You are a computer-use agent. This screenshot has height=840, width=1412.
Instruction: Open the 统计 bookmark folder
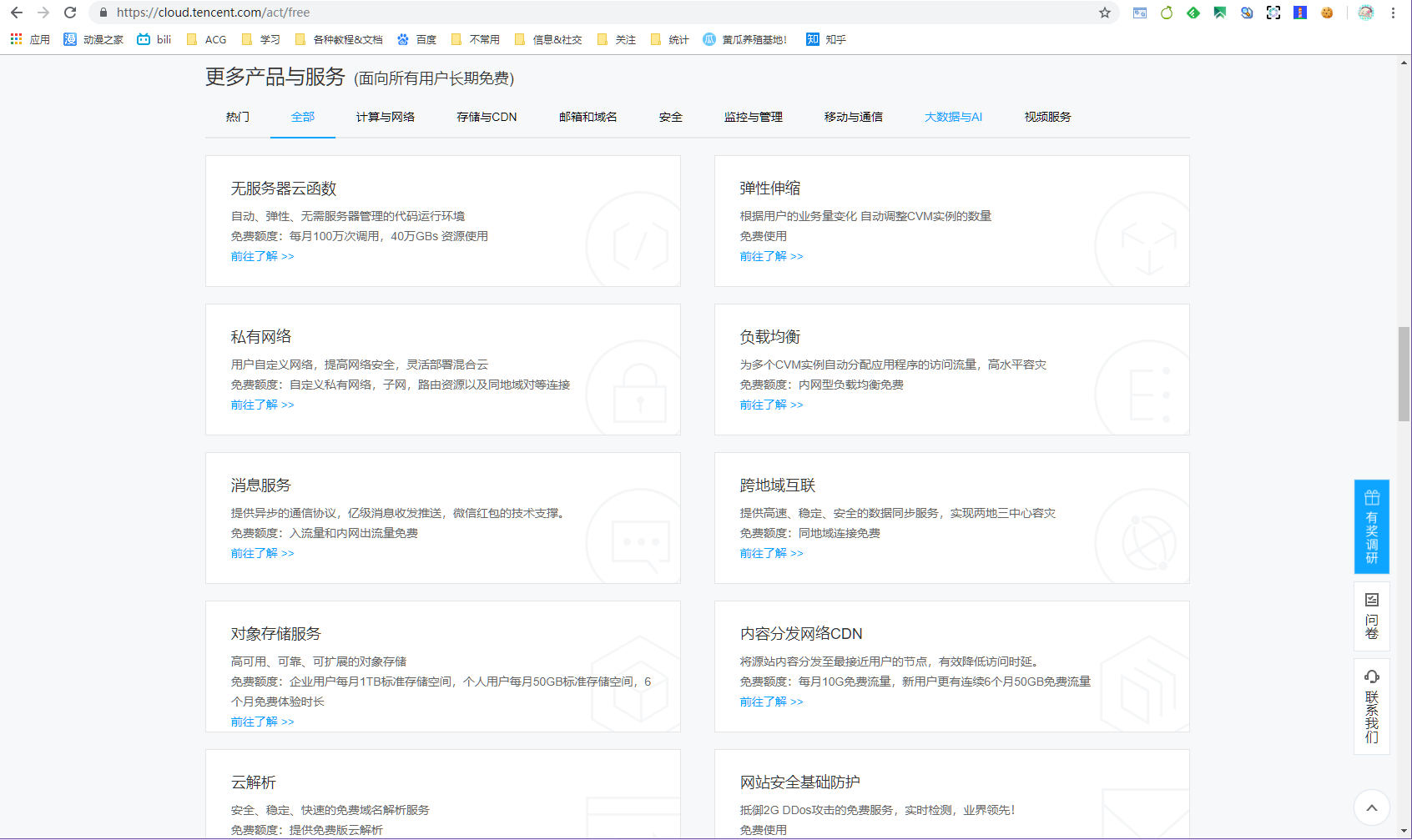(x=669, y=39)
